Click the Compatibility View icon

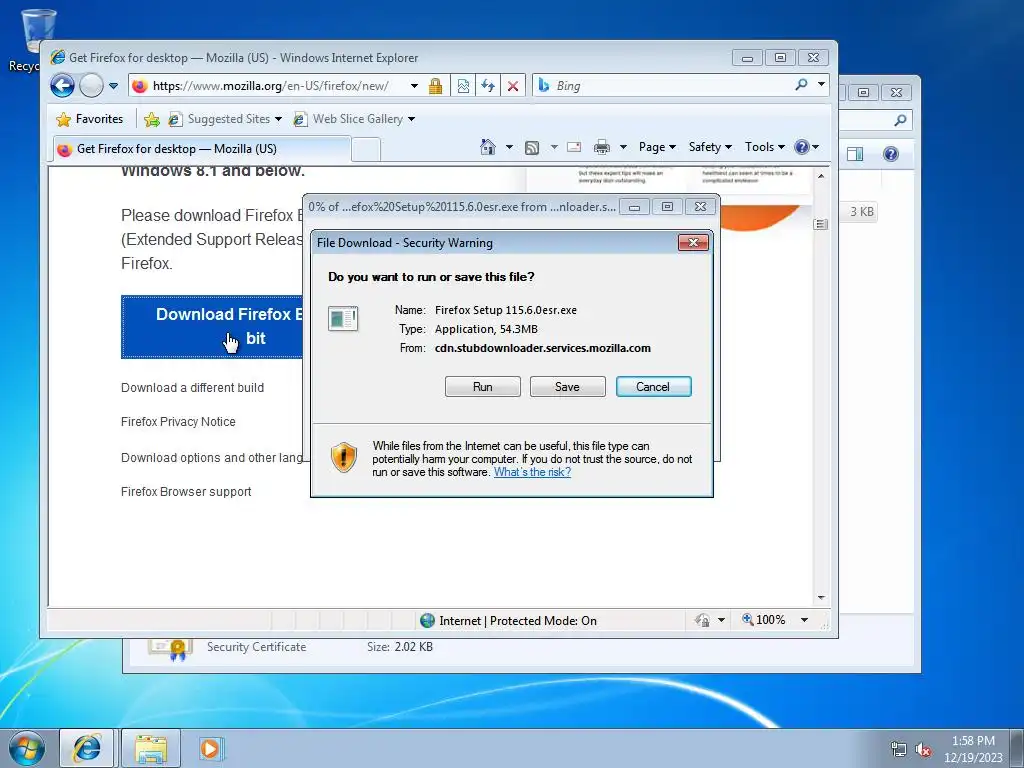click(463, 86)
